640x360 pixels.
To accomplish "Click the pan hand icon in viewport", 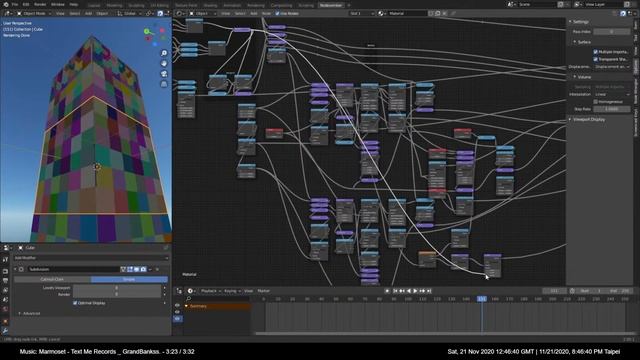I will click(x=164, y=63).
